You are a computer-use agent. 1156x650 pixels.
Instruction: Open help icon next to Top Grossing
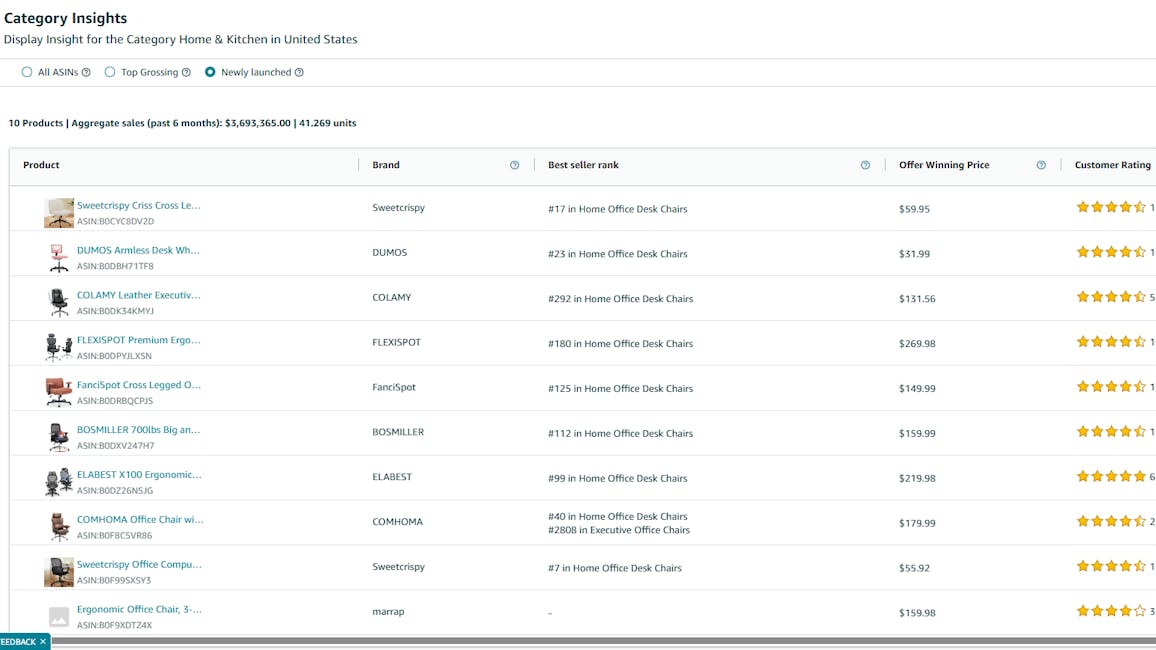[187, 72]
